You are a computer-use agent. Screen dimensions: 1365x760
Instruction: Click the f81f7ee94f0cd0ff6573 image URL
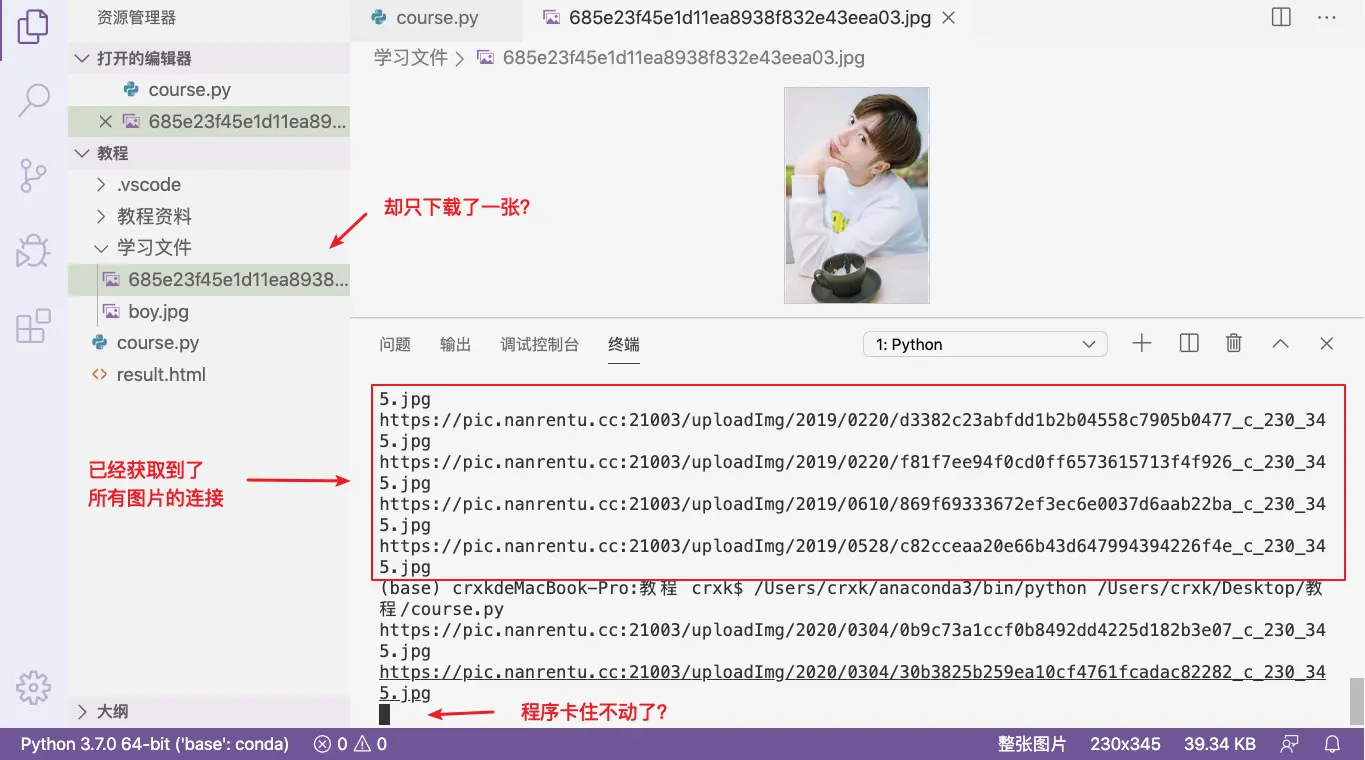(852, 472)
